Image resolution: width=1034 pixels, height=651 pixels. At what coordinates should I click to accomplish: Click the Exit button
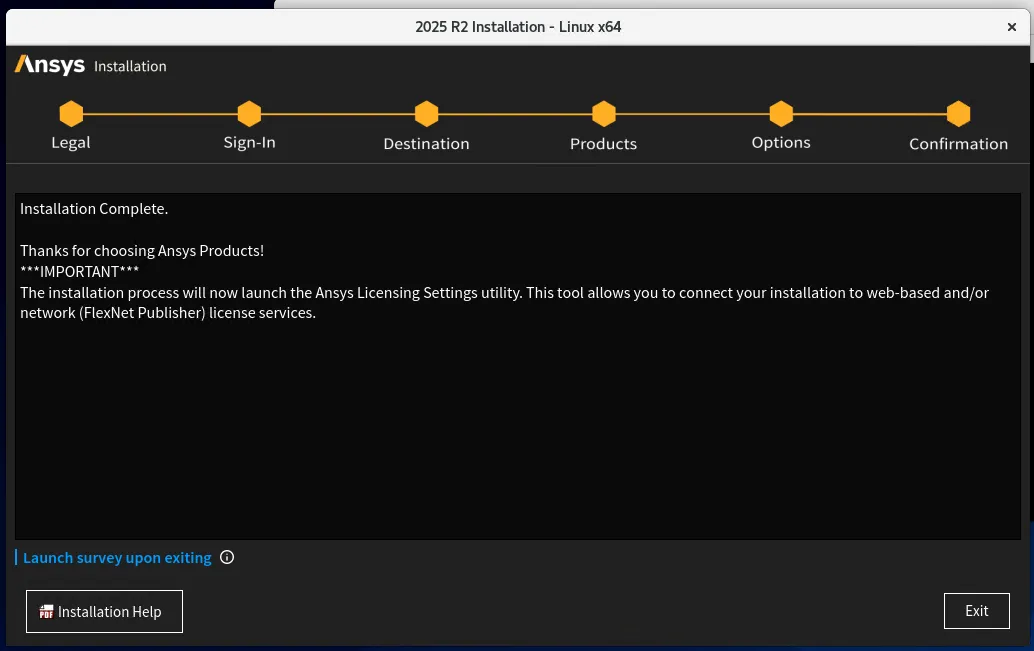(x=977, y=611)
